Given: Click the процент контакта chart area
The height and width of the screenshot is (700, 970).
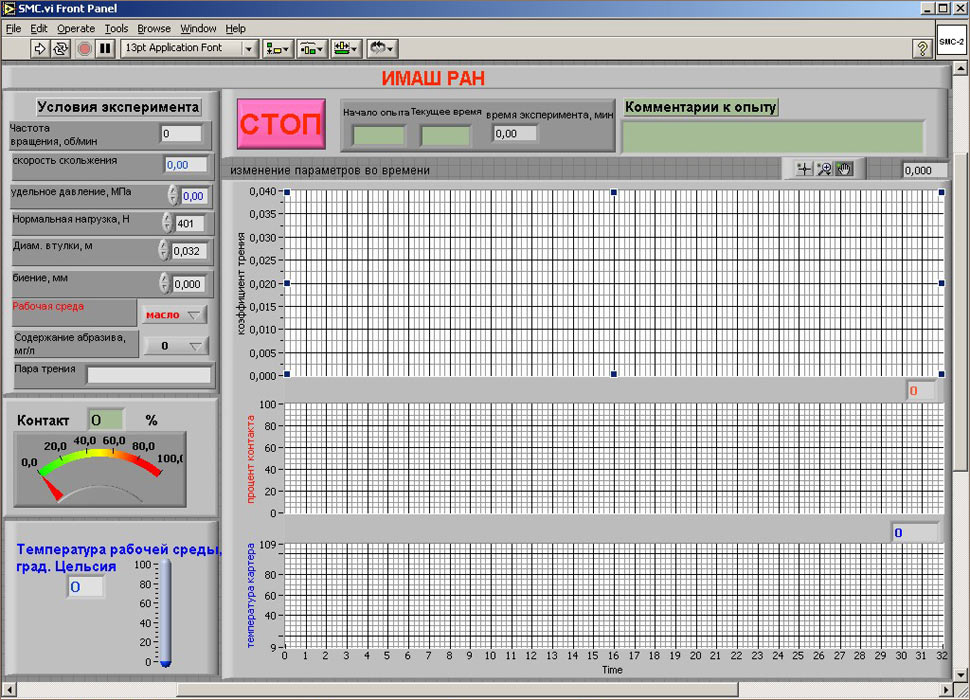Looking at the screenshot, I should [614, 458].
